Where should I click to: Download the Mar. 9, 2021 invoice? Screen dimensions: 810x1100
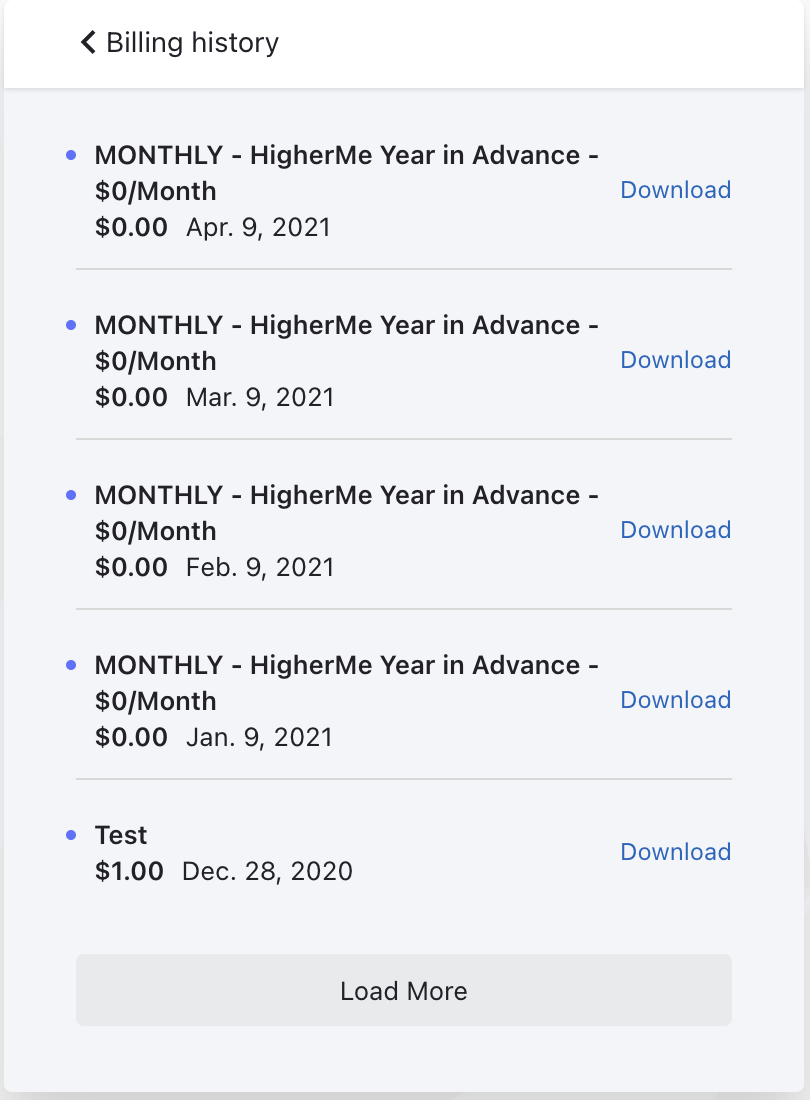pyautogui.click(x=675, y=360)
